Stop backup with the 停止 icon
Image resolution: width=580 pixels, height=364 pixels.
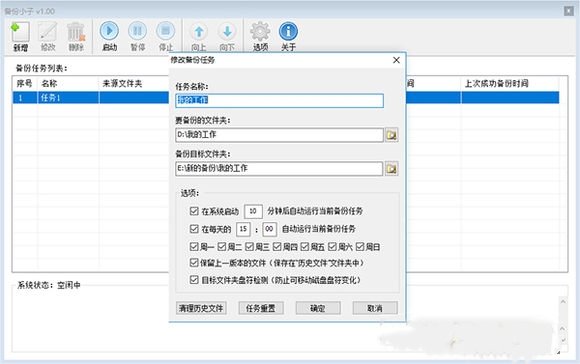pos(166,36)
